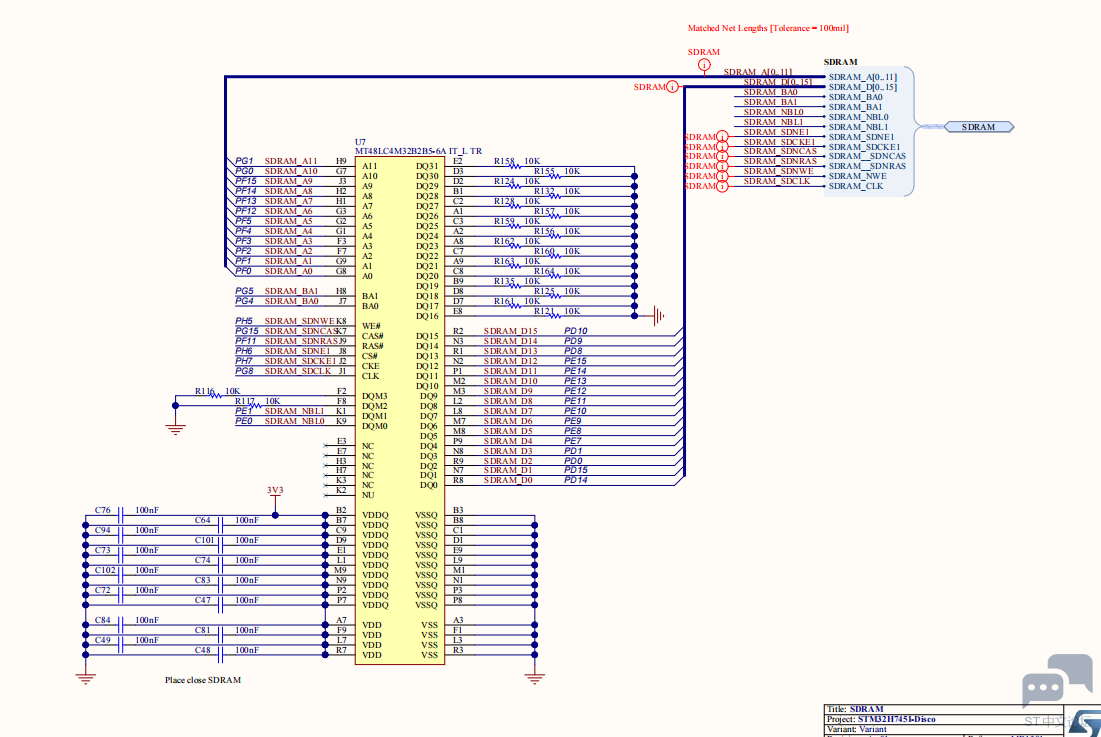Select net label SDRAM_D15
The height and width of the screenshot is (737, 1101).
click(510, 331)
